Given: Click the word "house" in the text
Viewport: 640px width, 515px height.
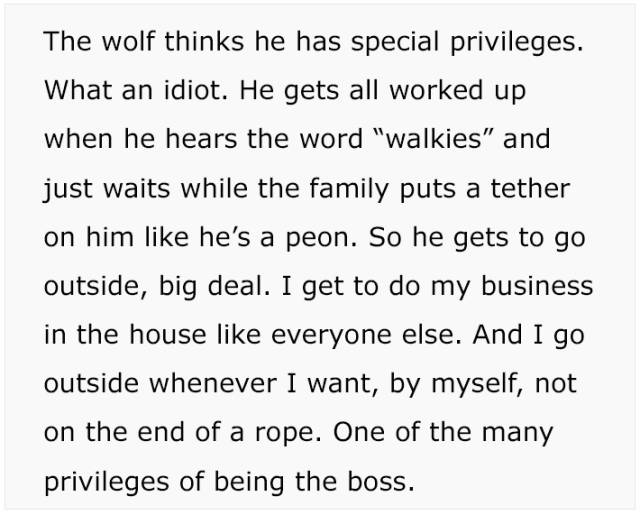Looking at the screenshot, I should (168, 335).
